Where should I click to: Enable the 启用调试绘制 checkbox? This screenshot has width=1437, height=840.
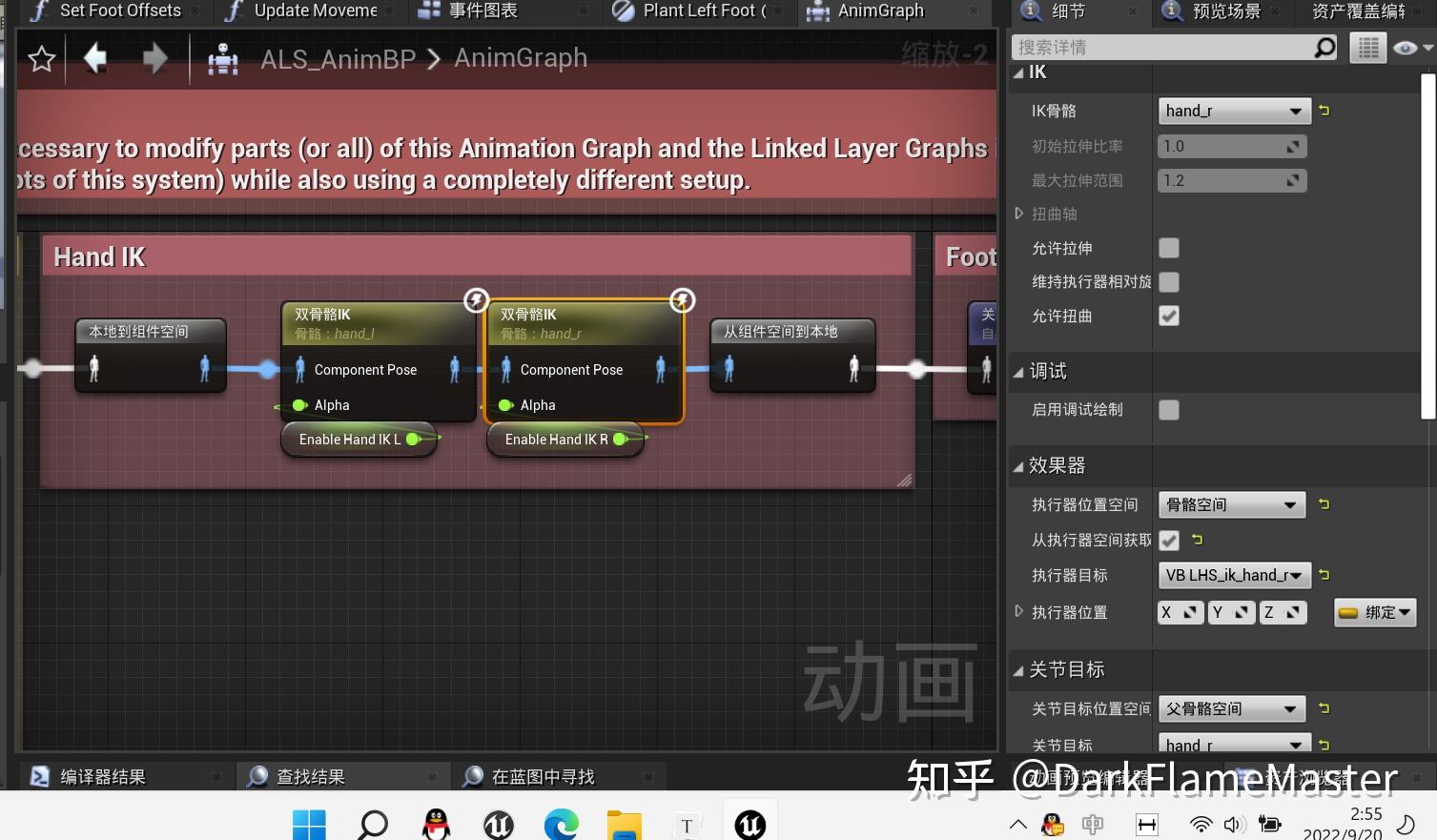(x=1168, y=410)
